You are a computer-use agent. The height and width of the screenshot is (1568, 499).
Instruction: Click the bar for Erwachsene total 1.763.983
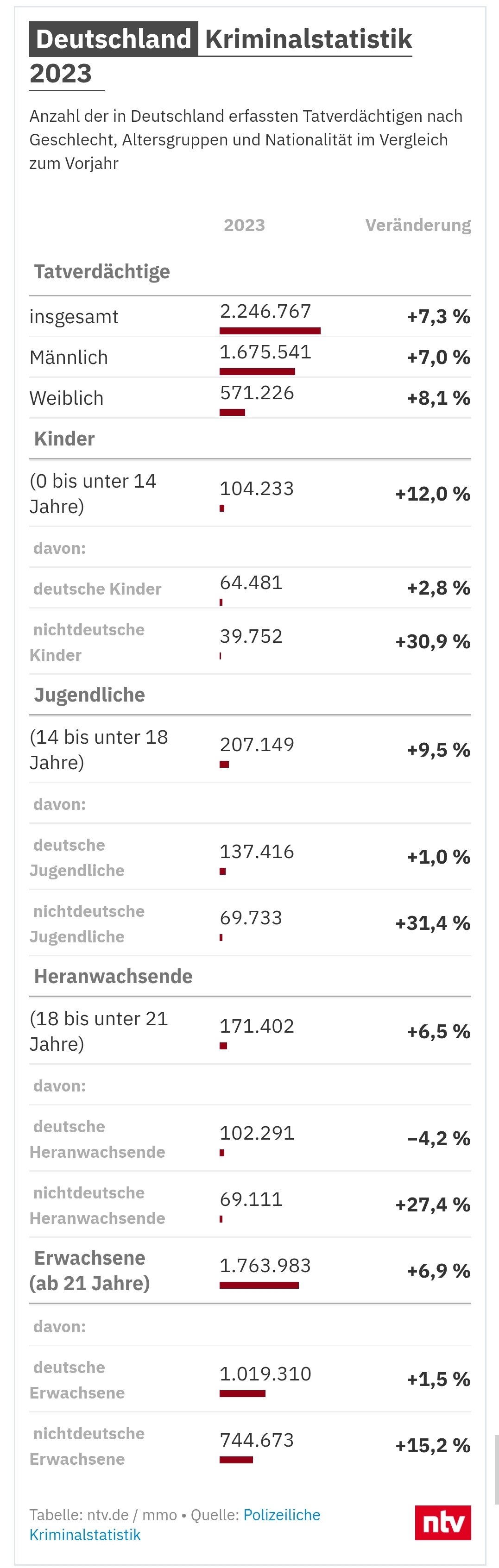pyautogui.click(x=259, y=1285)
